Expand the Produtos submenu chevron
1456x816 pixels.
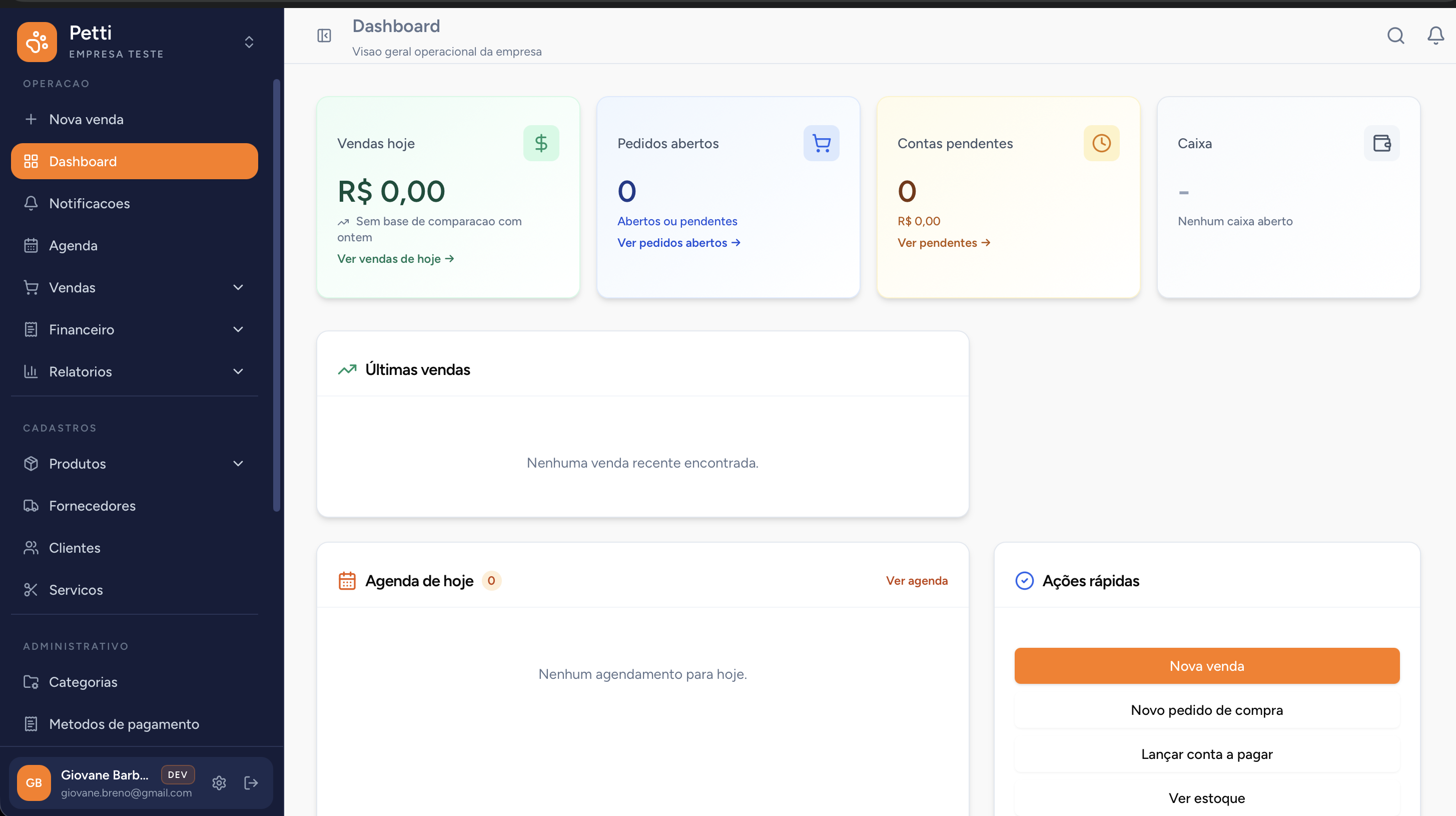tap(238, 464)
